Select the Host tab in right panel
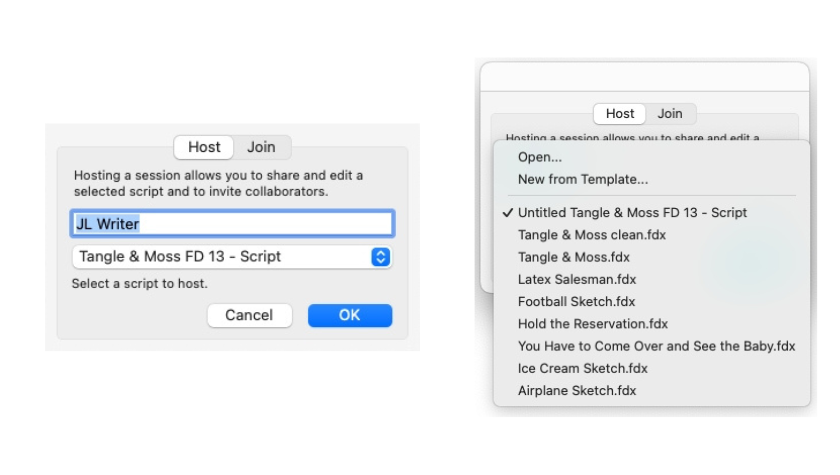Image resolution: width=840 pixels, height=475 pixels. (x=620, y=114)
